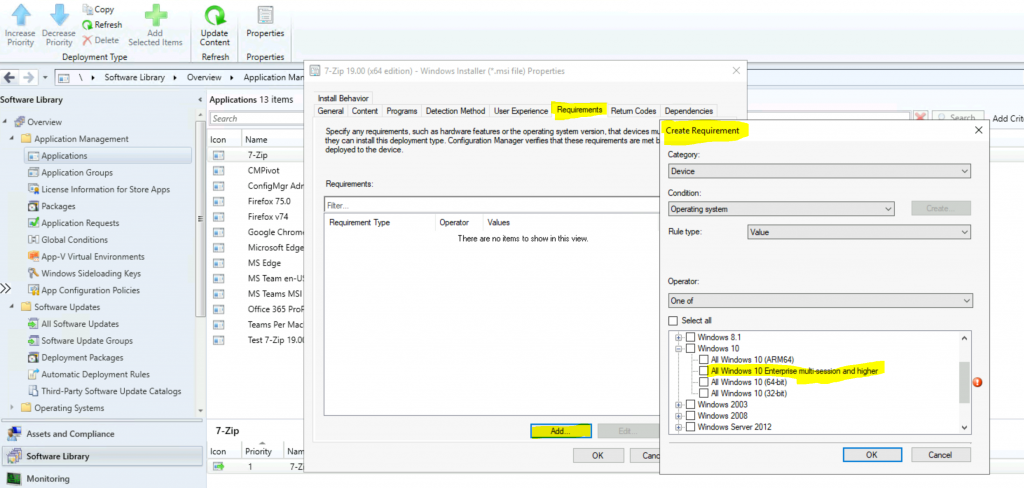This screenshot has width=1024, height=488.
Task: Open Automatic Deployment Rules node
Action: 95,374
